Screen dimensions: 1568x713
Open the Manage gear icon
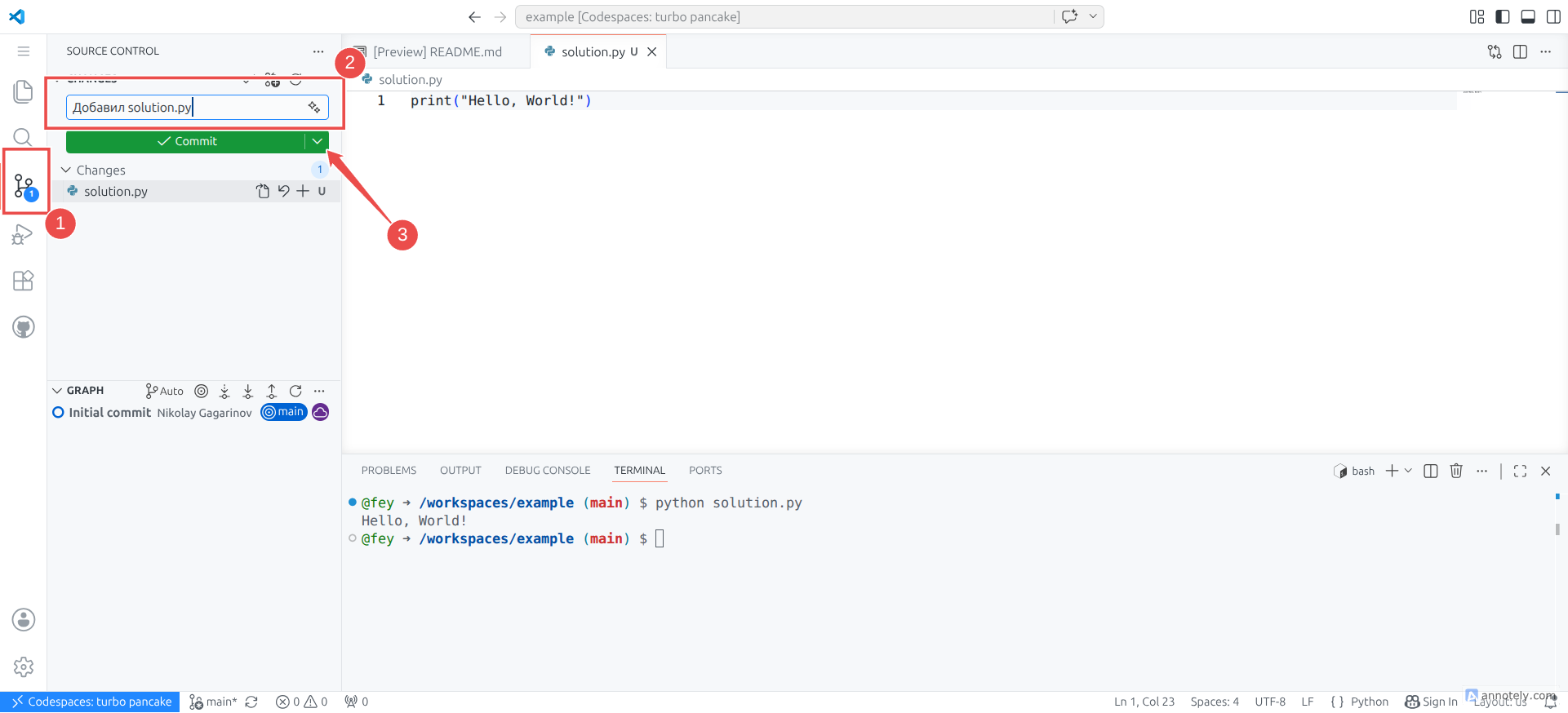pos(23,667)
